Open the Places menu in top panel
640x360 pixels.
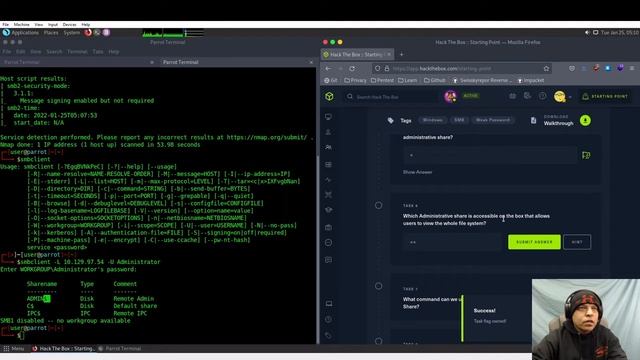(51, 33)
